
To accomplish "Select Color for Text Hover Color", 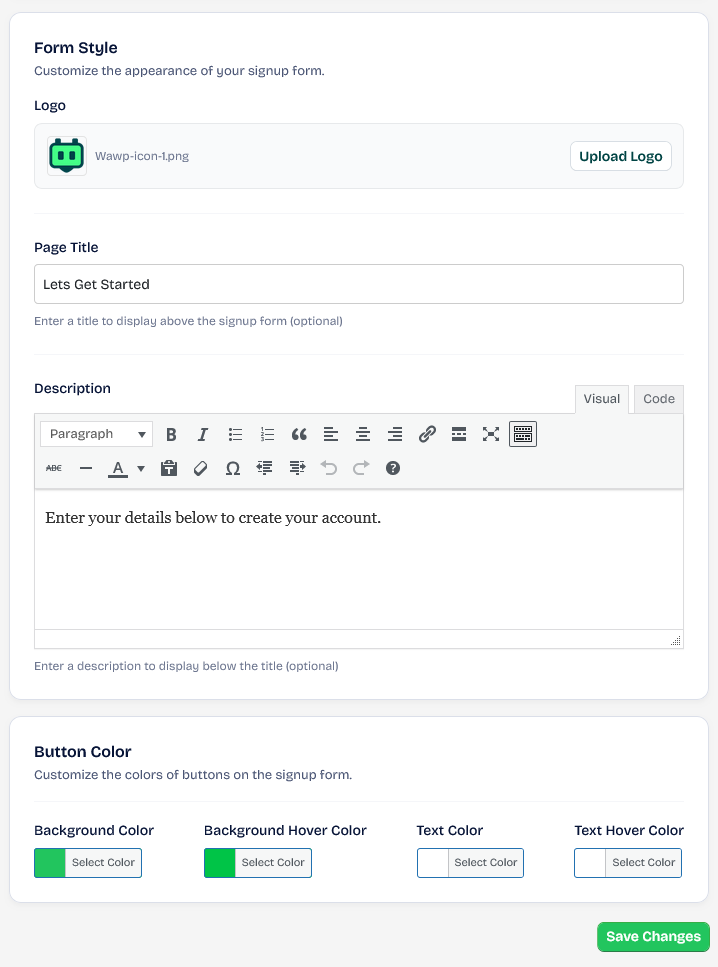I will pos(643,863).
